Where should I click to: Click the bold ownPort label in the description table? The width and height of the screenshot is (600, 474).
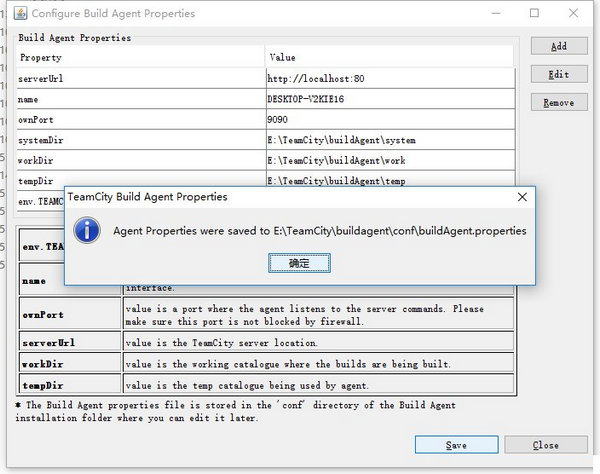[43, 315]
